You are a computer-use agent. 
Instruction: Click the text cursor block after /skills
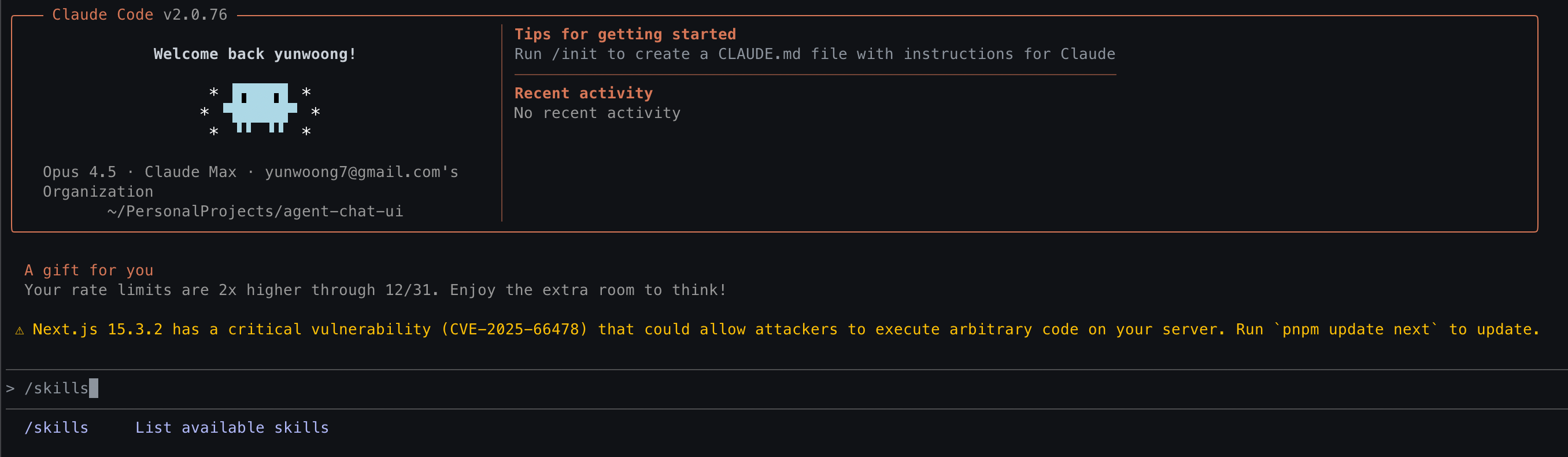point(94,388)
